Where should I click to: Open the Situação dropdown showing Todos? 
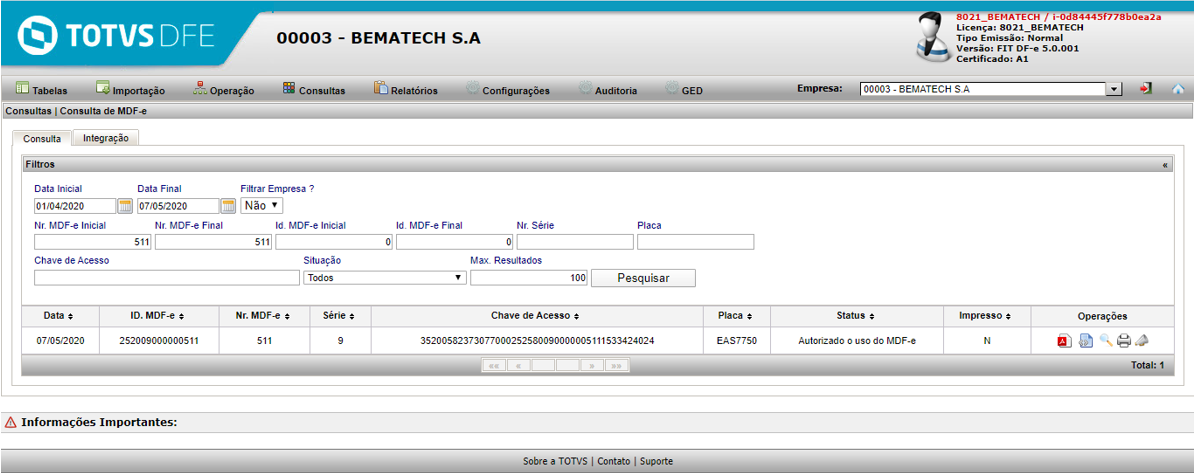385,278
